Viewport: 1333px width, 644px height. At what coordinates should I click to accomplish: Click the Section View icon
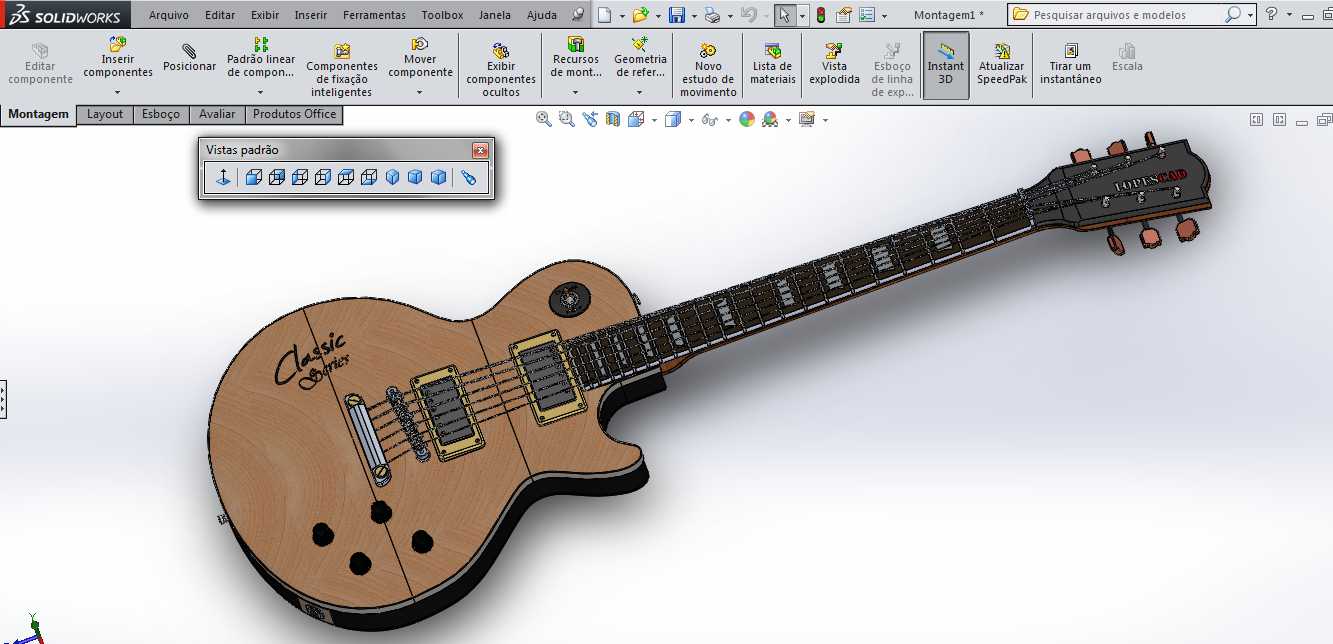pyautogui.click(x=613, y=119)
